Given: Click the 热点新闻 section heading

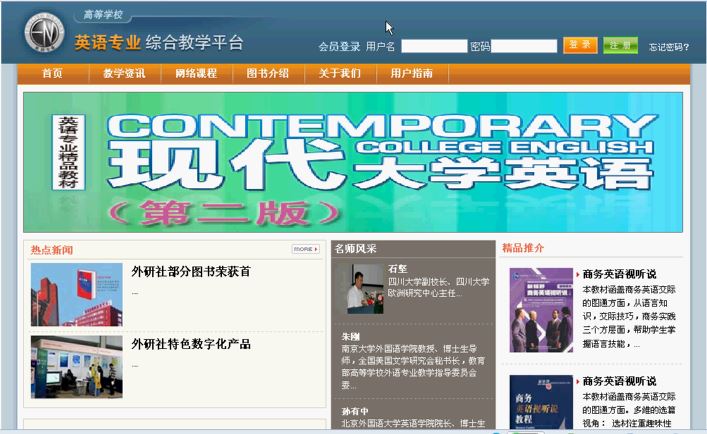Looking at the screenshot, I should [52, 250].
